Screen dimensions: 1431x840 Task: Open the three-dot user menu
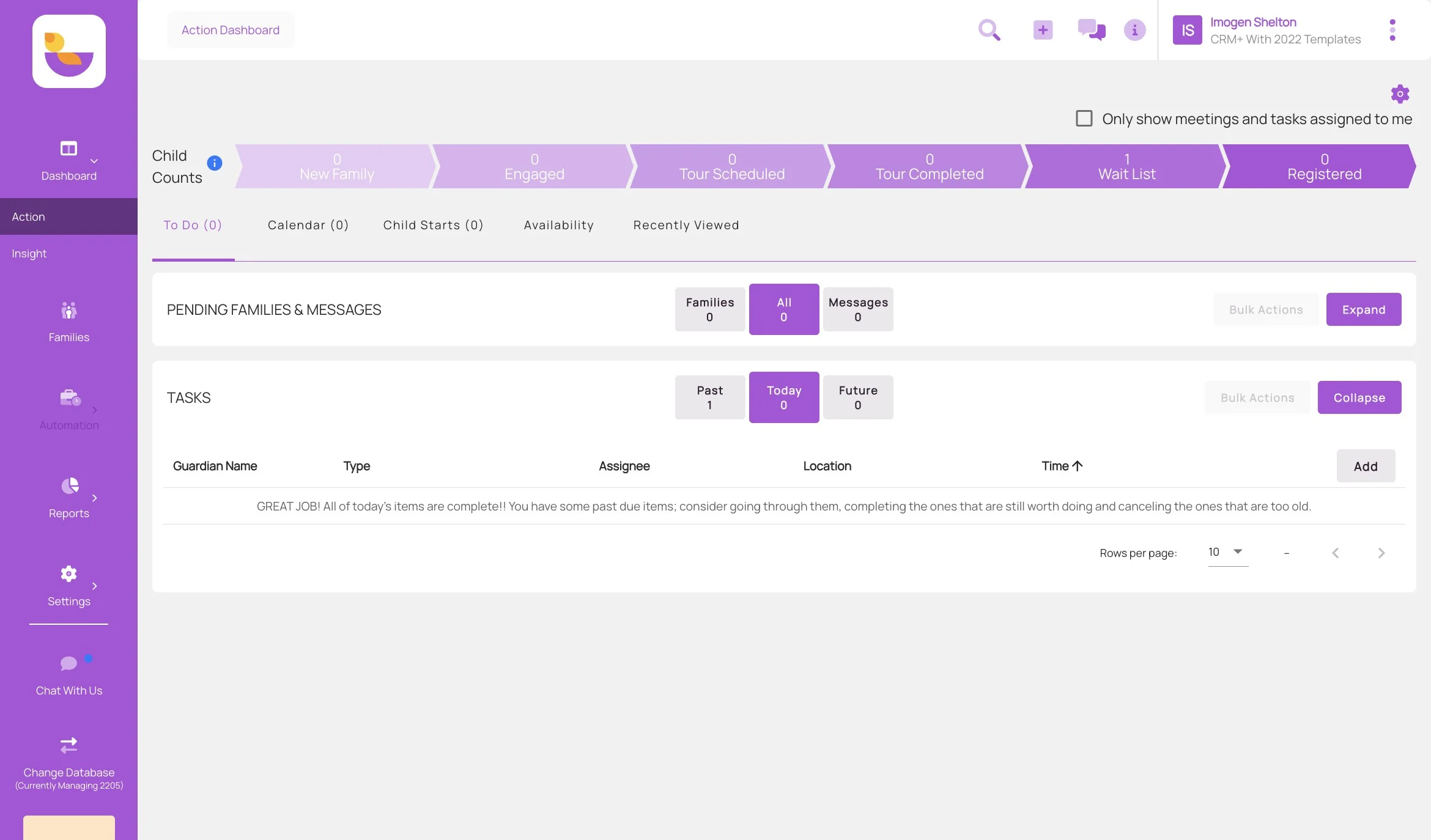(x=1392, y=30)
